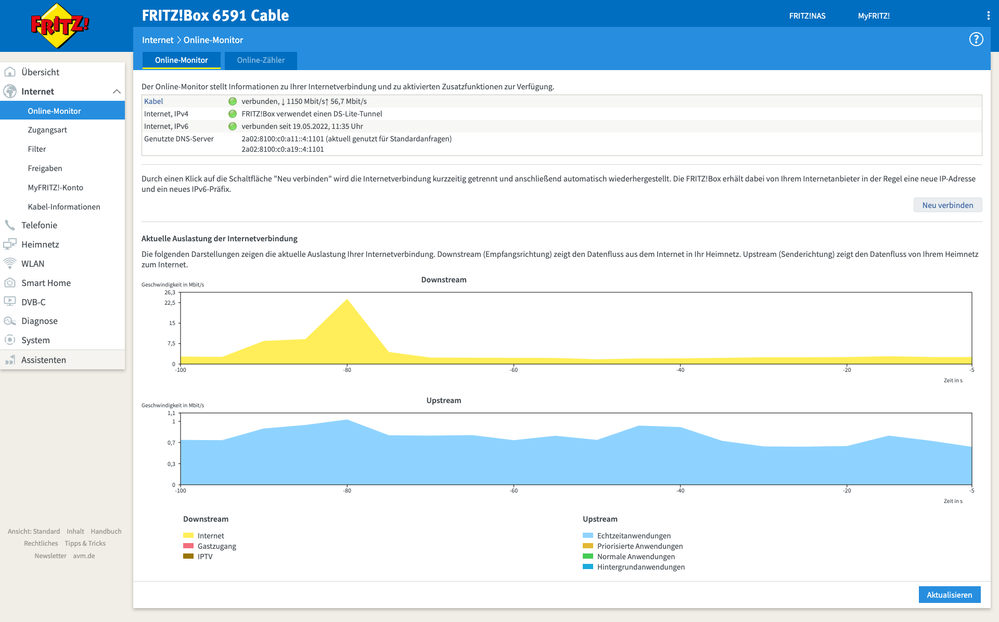
Task: Click the WLAN wireless icon
Action: pos(11,264)
